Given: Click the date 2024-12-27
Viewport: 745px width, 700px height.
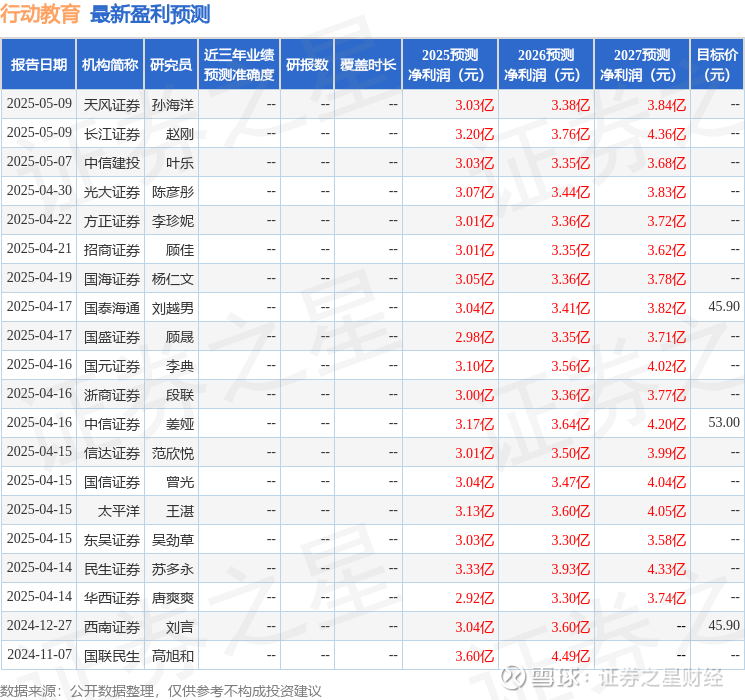Looking at the screenshot, I should click(x=39, y=625).
